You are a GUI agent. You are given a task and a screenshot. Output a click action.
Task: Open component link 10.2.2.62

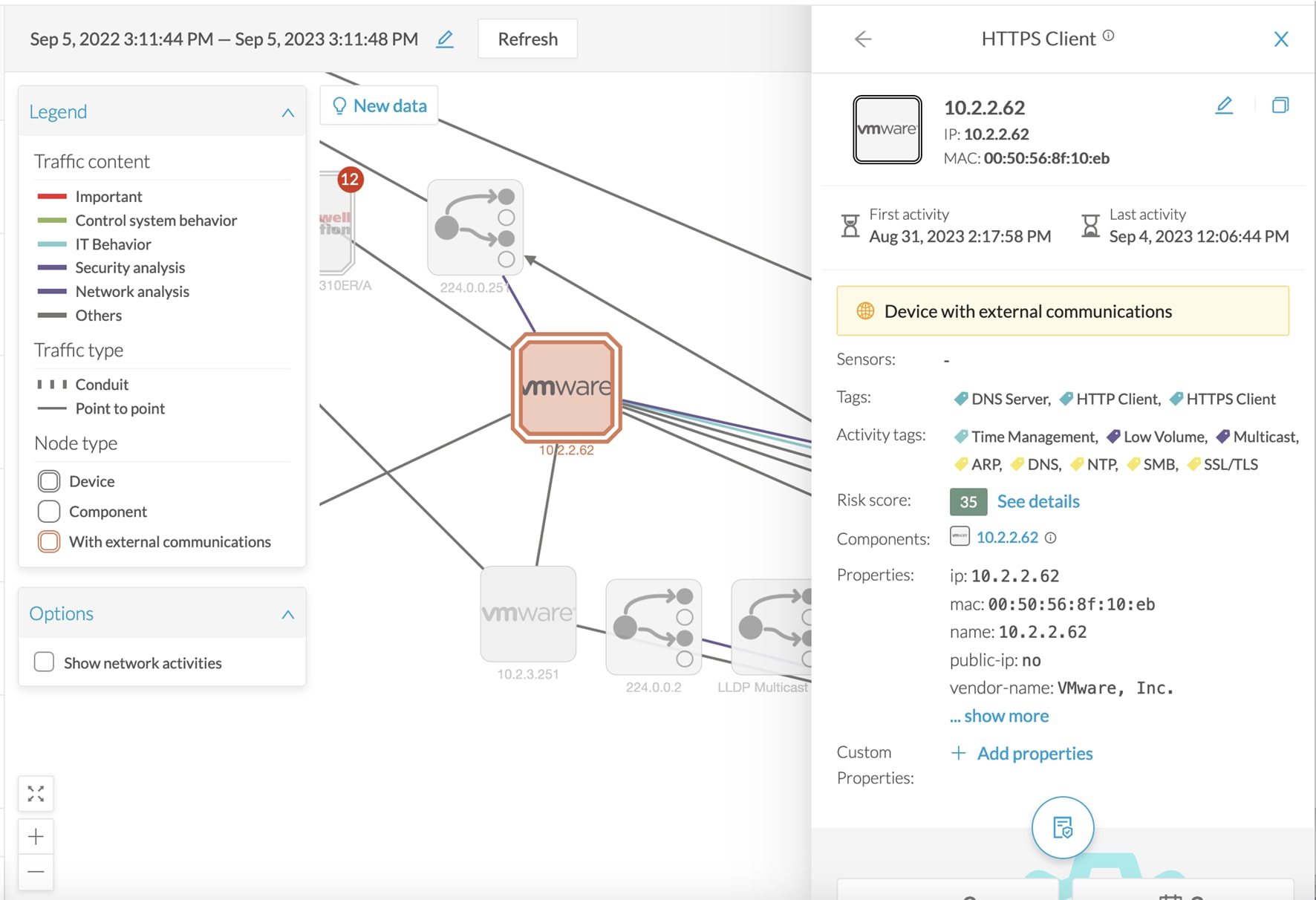tap(1006, 537)
